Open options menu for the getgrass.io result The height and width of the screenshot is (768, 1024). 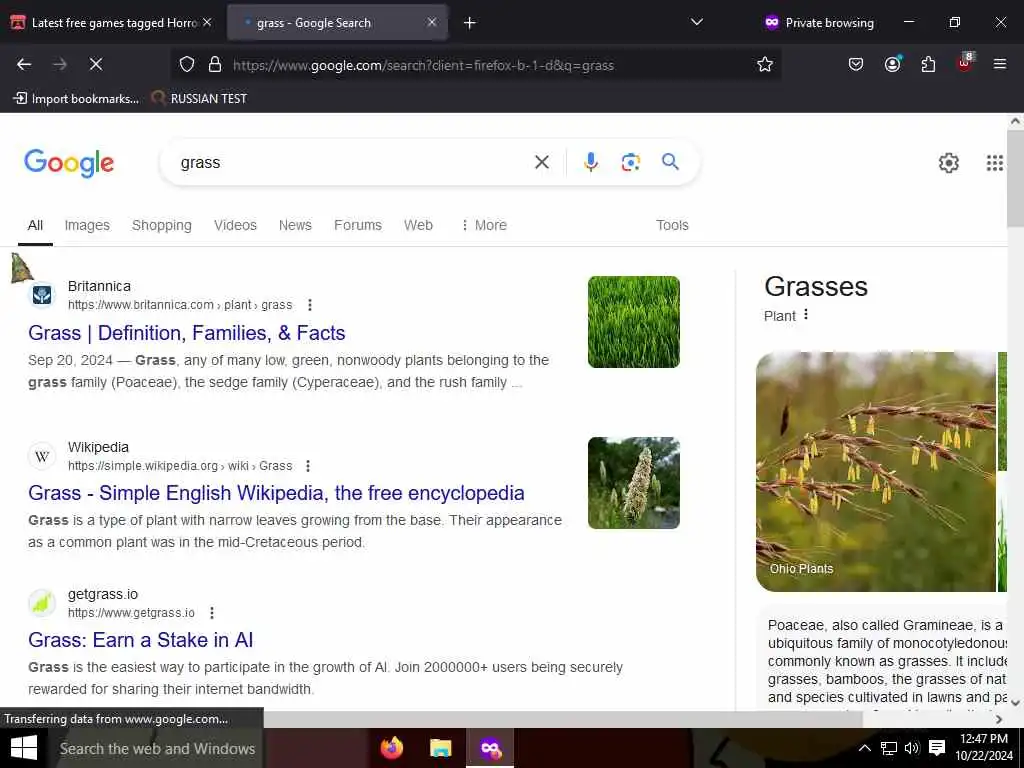point(212,613)
